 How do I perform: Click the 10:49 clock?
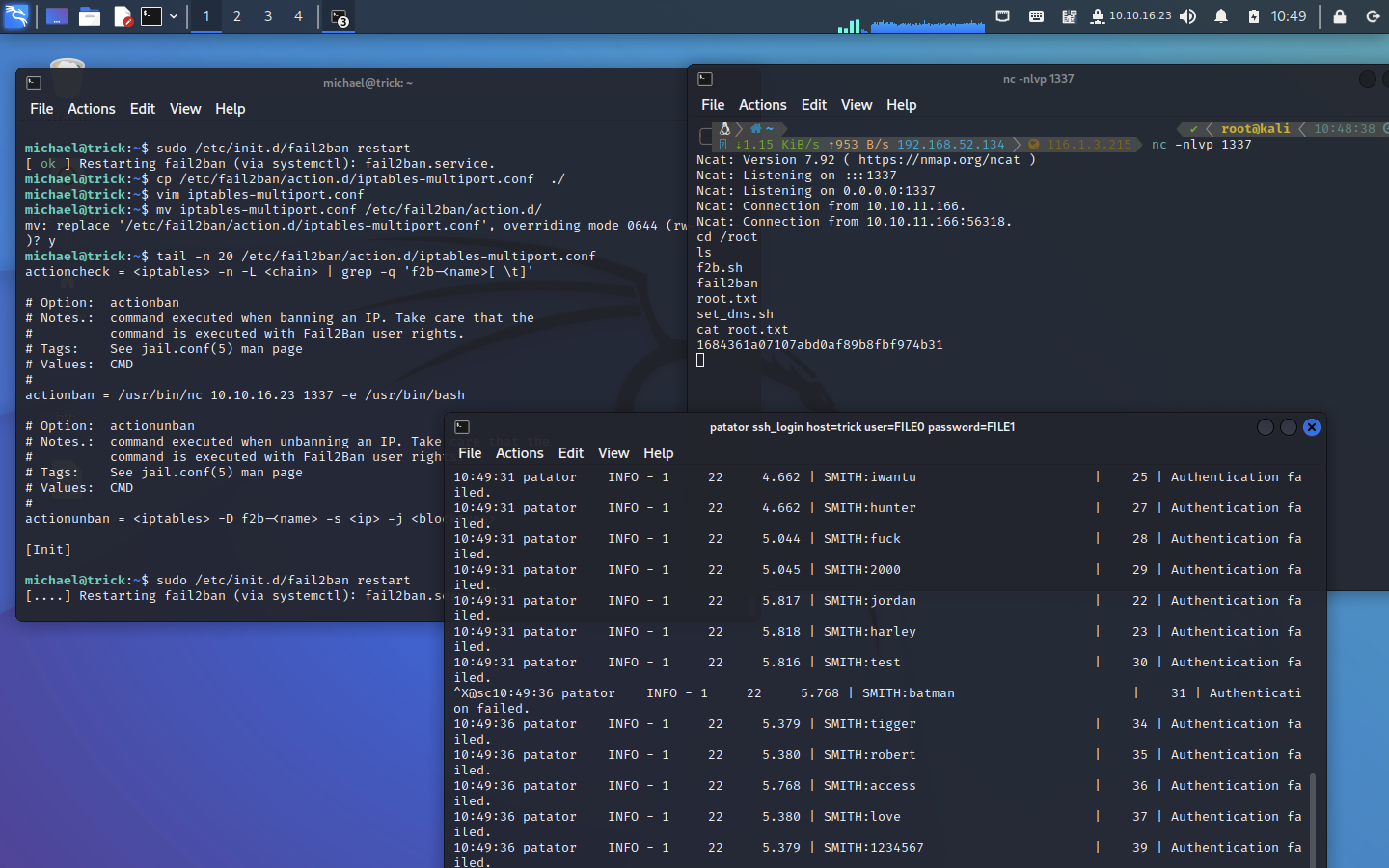click(x=1289, y=16)
